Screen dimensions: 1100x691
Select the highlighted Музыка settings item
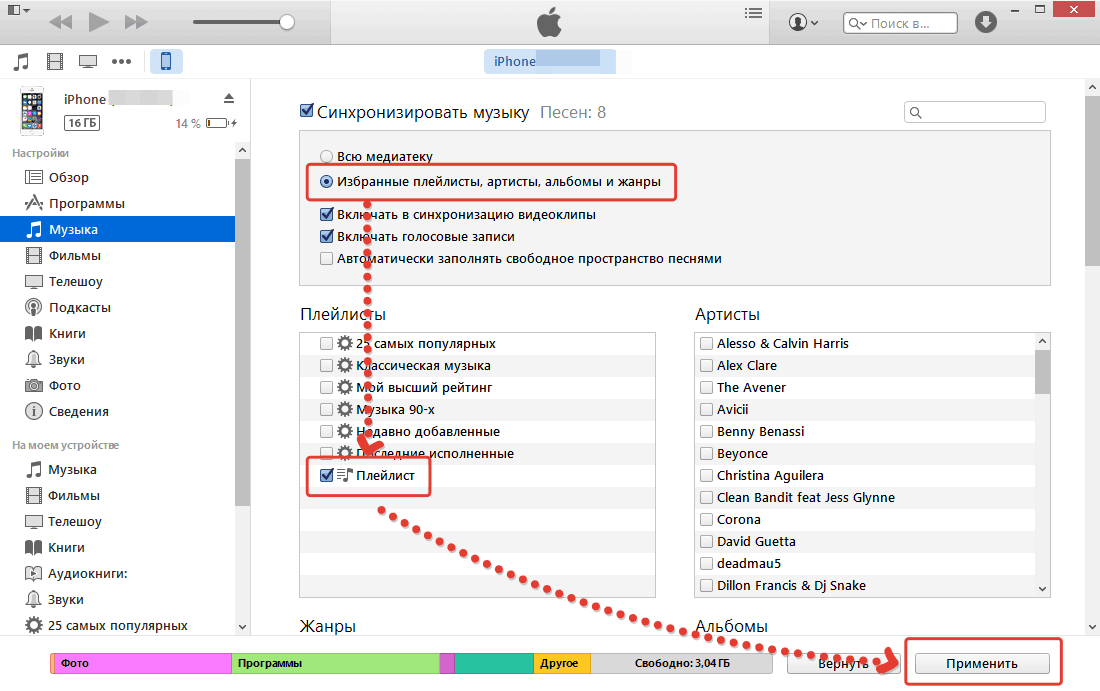point(117,229)
